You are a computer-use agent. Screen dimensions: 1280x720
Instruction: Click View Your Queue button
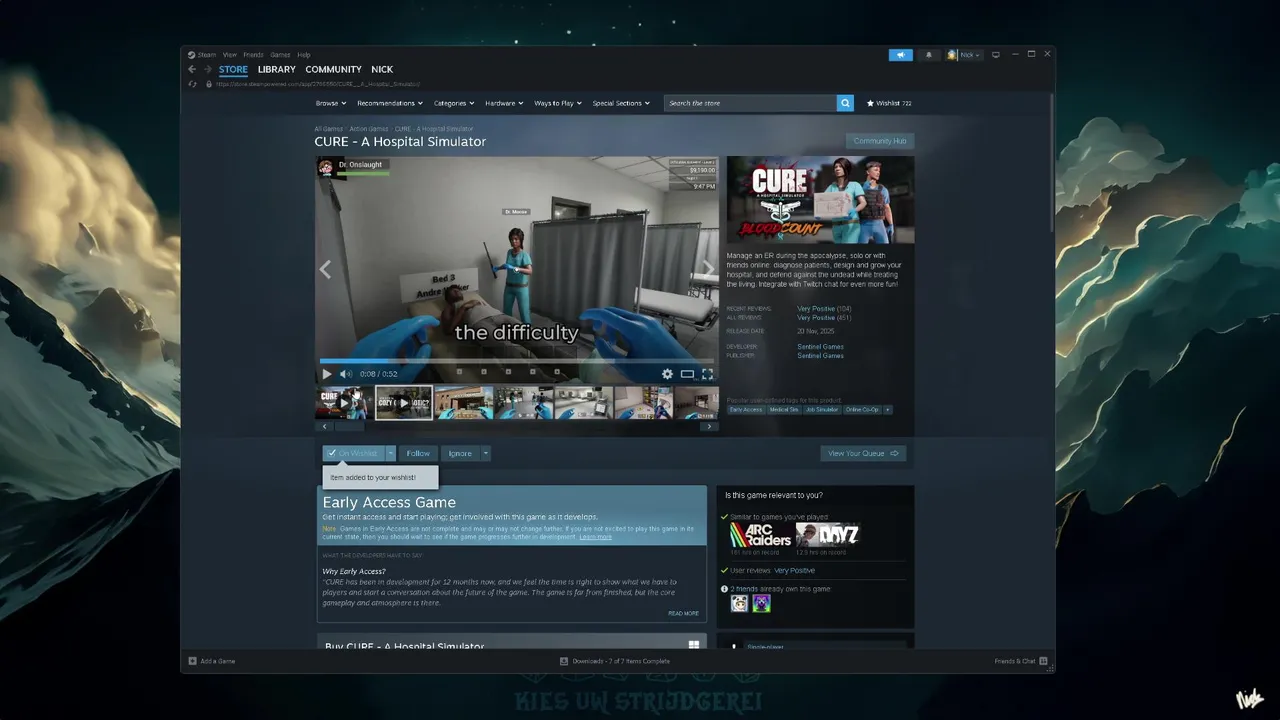point(863,453)
